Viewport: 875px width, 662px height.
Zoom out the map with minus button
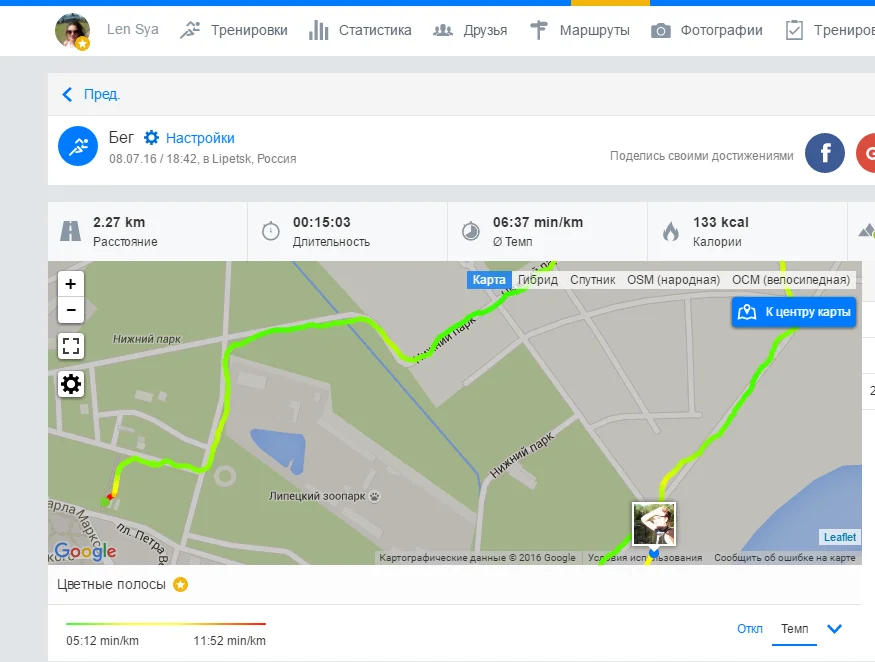click(71, 310)
